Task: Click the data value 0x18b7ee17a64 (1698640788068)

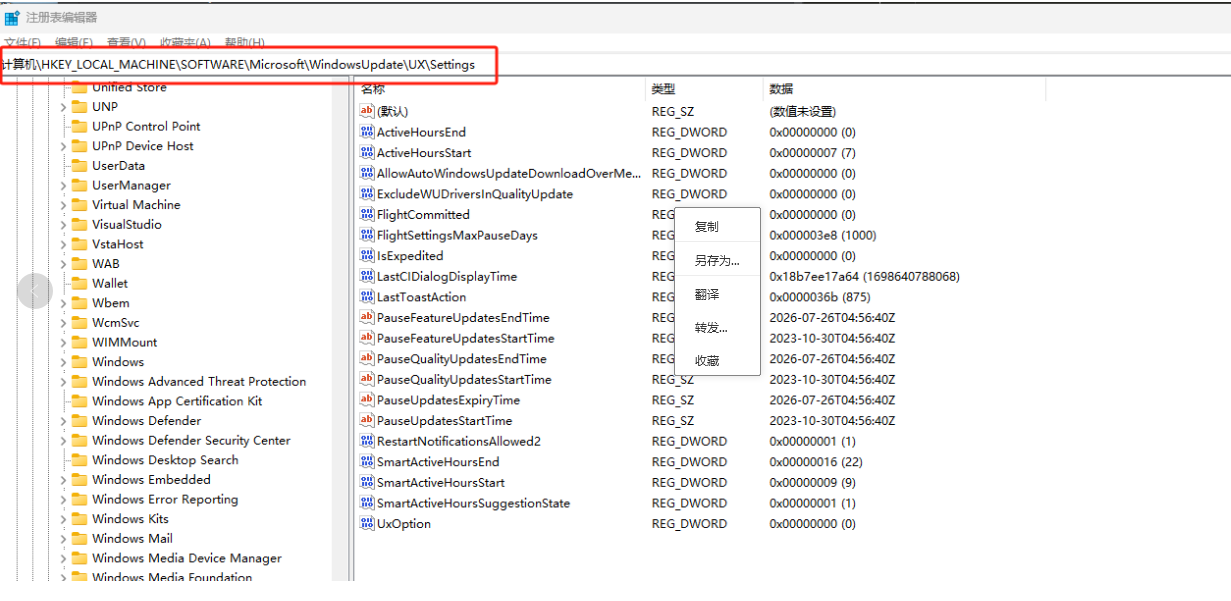Action: pyautogui.click(x=864, y=276)
